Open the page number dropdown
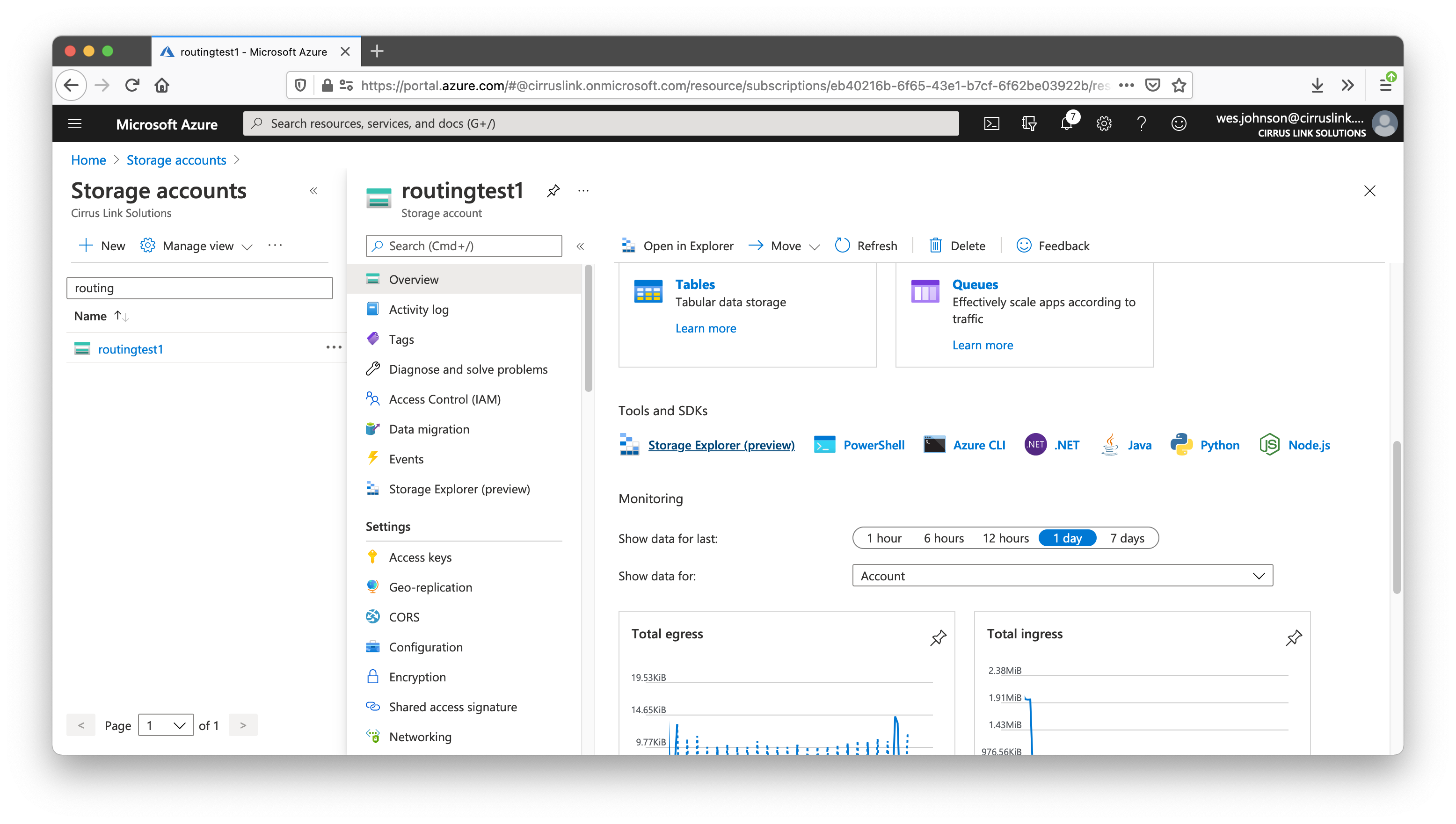This screenshot has height=824, width=1456. (x=166, y=725)
